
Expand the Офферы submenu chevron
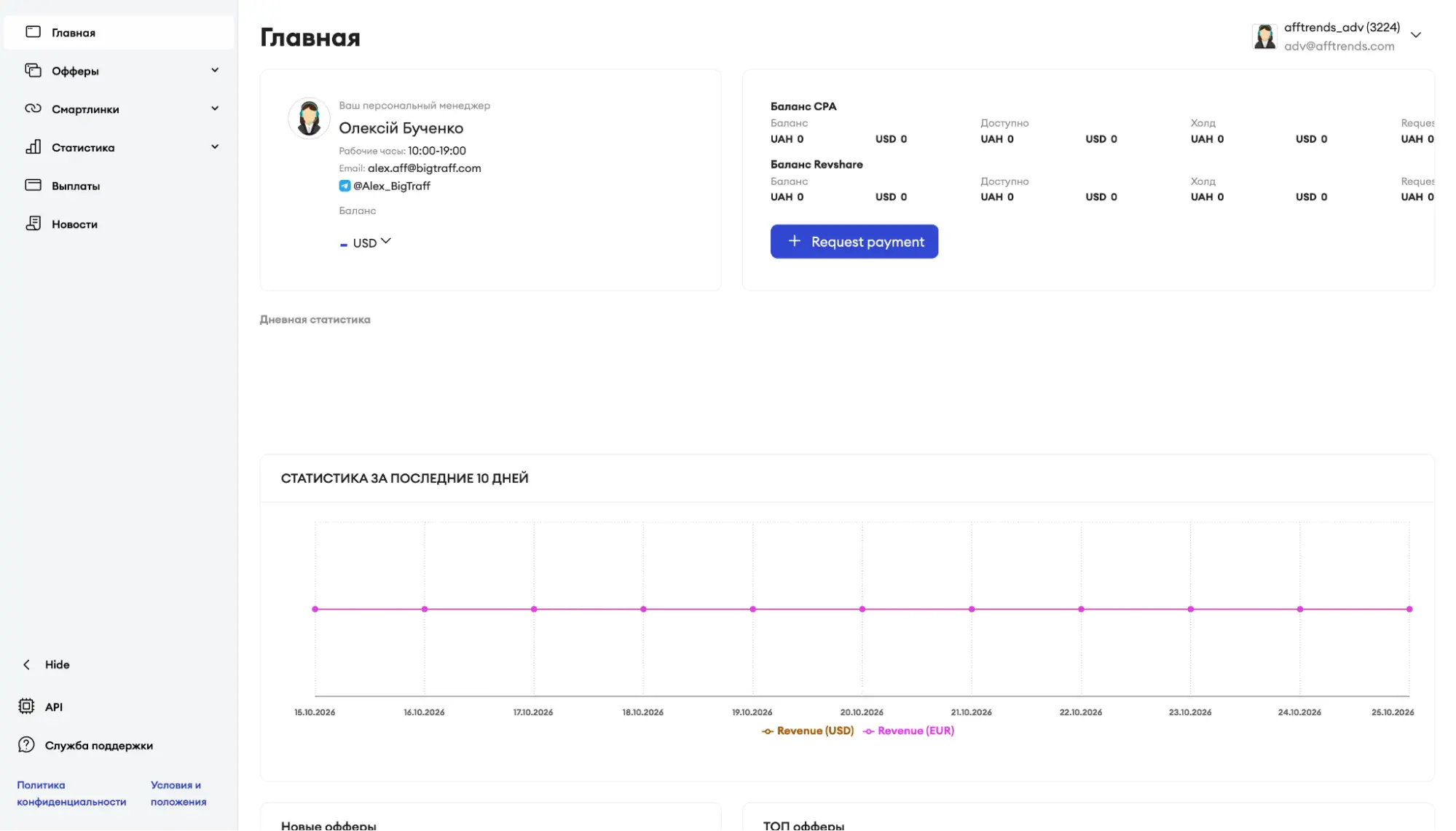click(x=215, y=71)
